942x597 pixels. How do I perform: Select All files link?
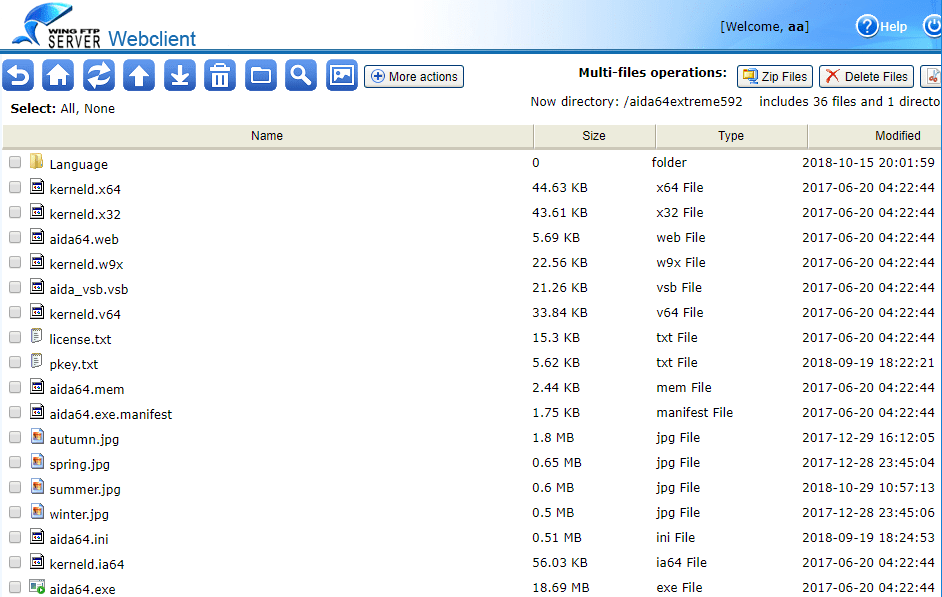(x=68, y=109)
